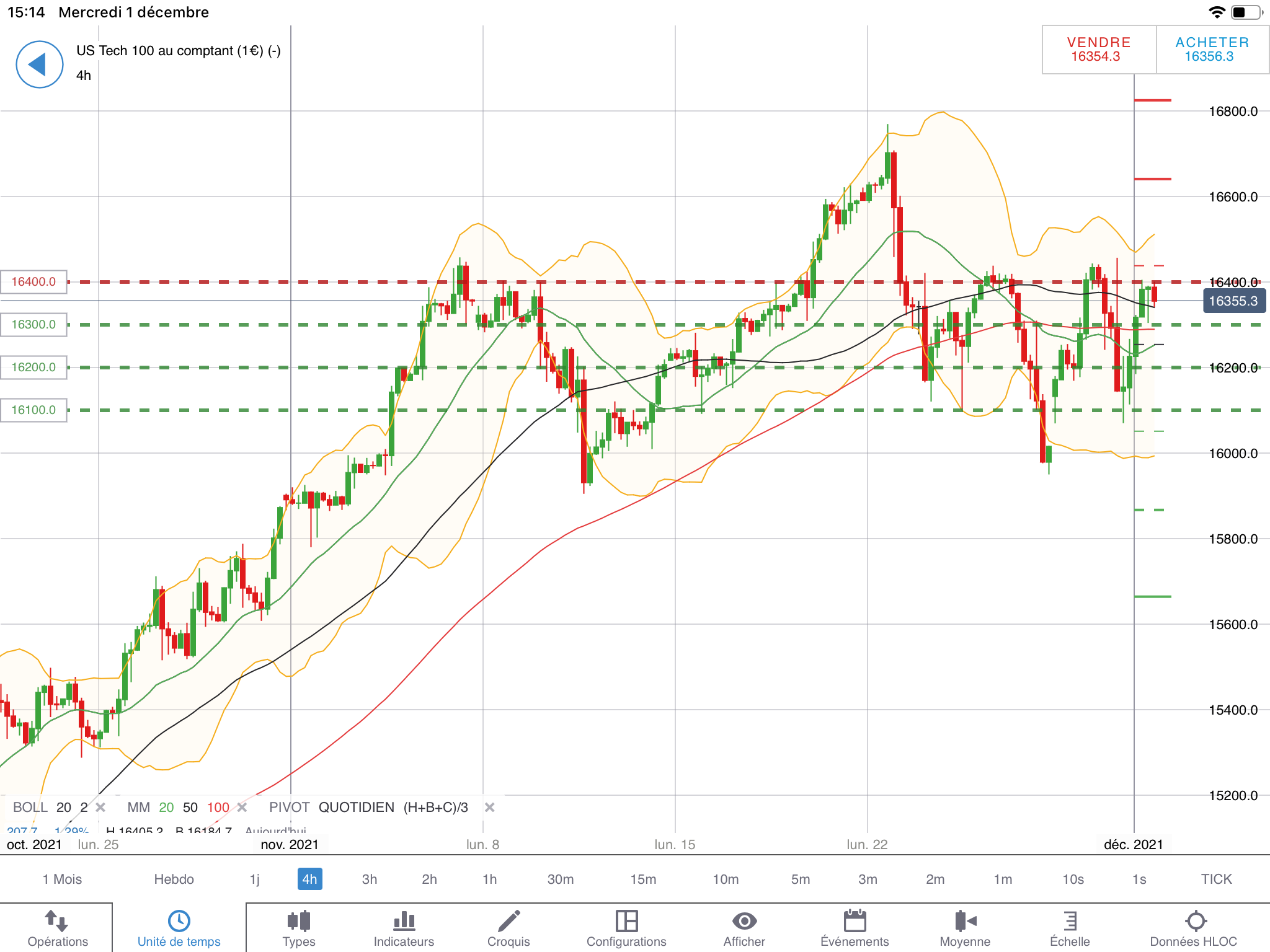Screen dimensions: 1270x952
Task: Open the Échelle scale options
Action: pyautogui.click(x=1070, y=922)
